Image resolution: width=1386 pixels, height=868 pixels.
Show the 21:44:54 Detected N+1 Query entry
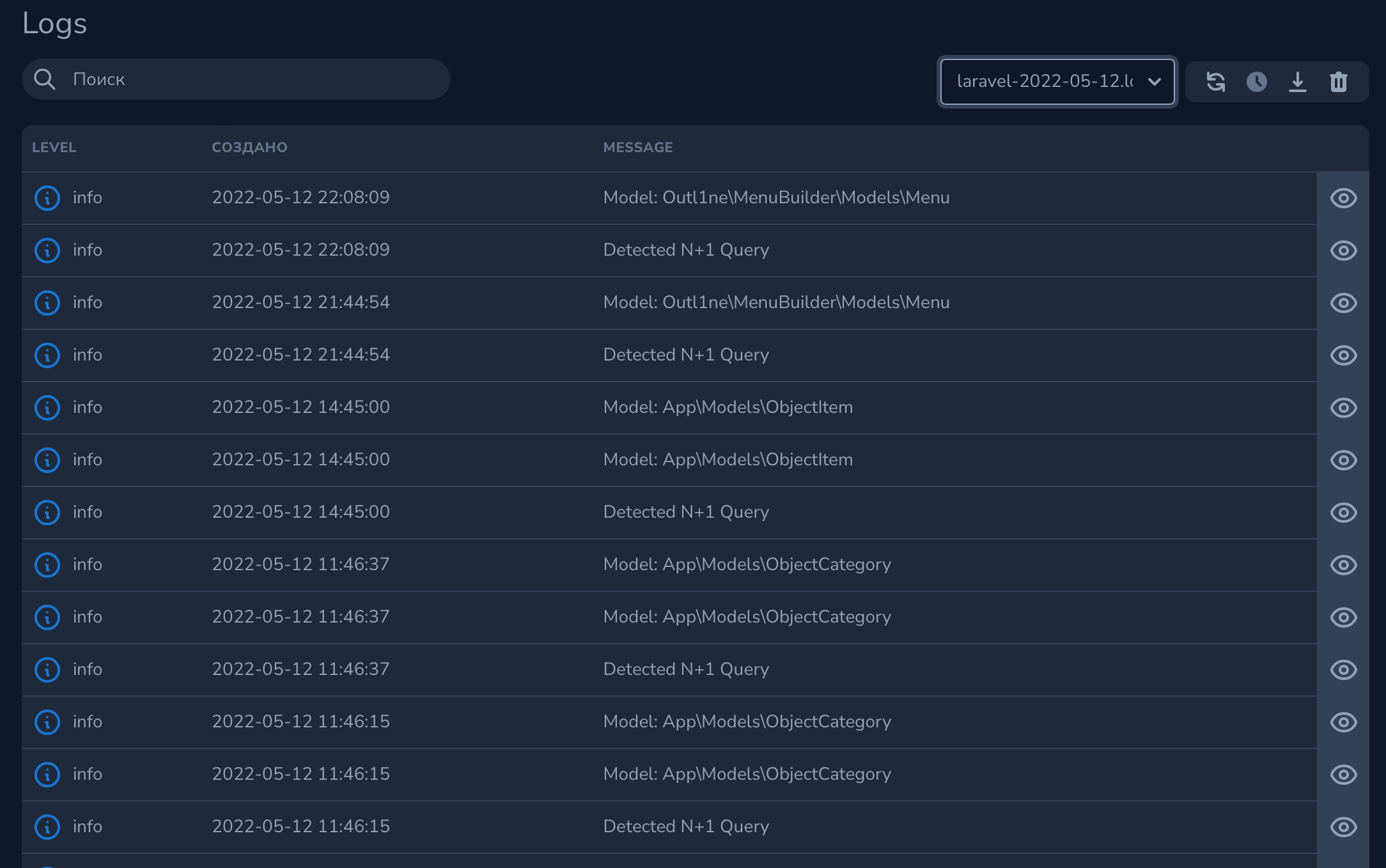tap(1343, 355)
